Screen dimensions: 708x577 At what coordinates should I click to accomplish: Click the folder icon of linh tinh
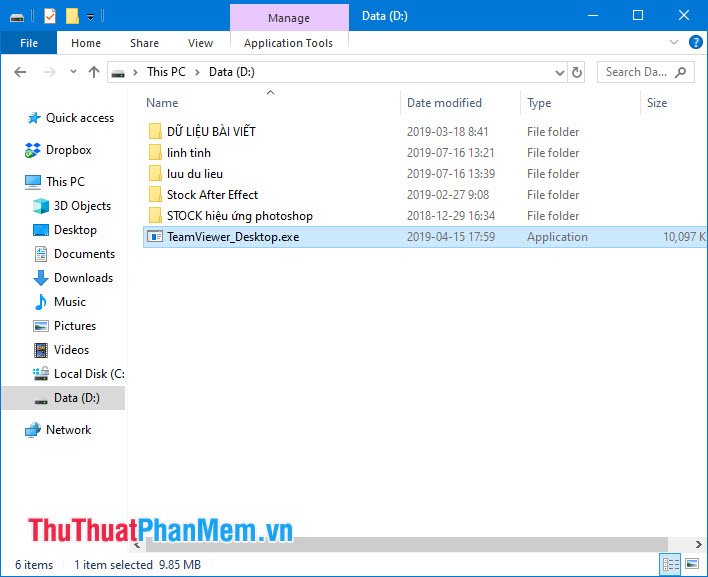click(x=155, y=153)
